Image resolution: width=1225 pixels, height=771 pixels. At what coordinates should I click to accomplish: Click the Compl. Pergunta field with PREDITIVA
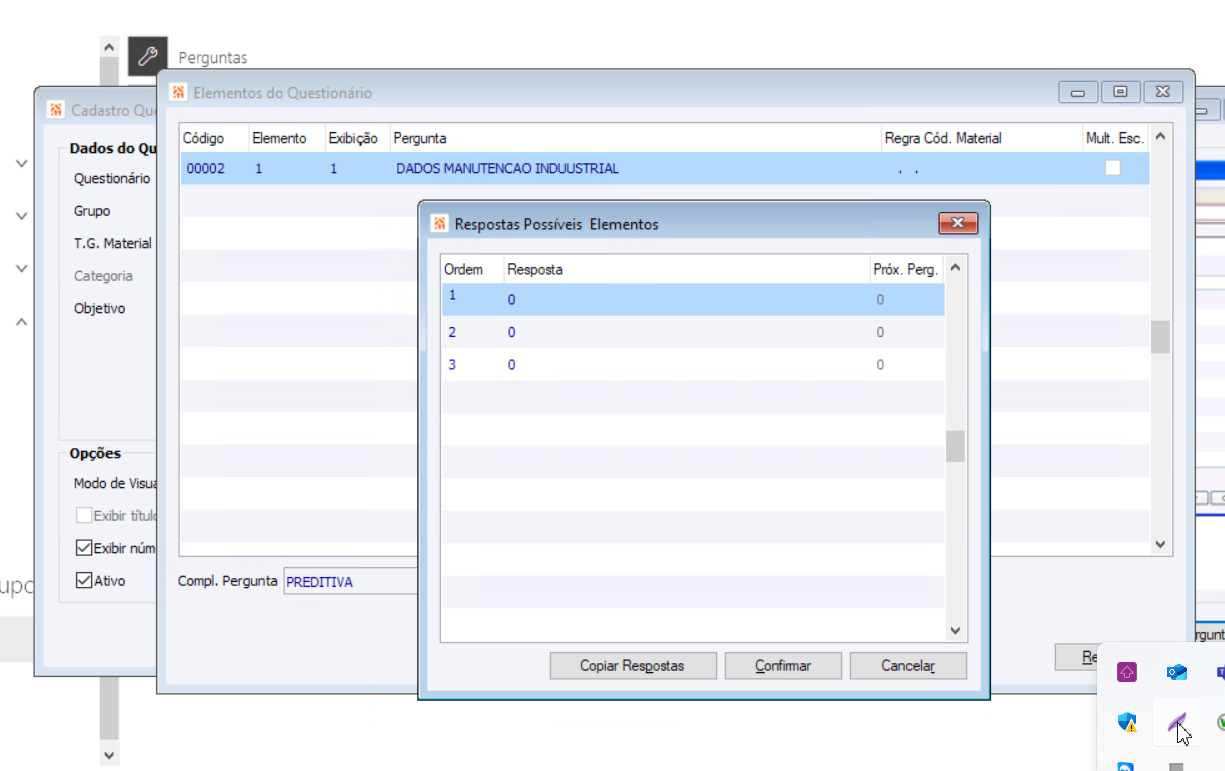(x=350, y=581)
